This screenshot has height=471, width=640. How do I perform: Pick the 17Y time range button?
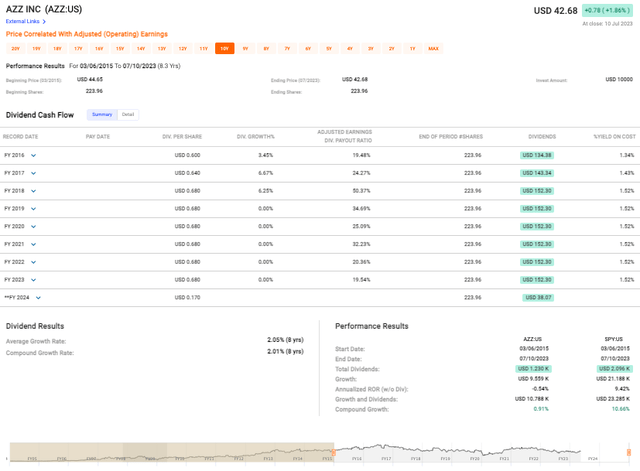[78, 49]
